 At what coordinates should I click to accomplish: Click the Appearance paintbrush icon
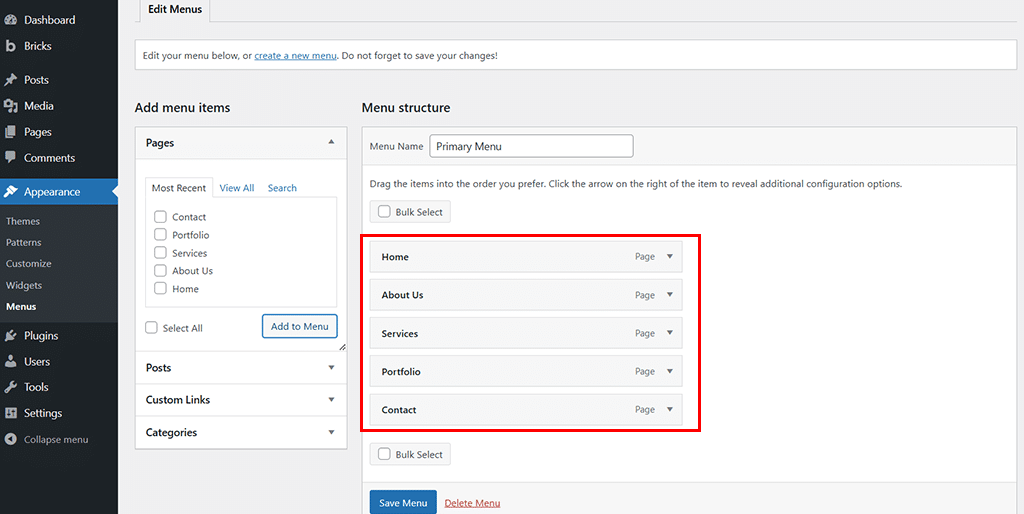[x=10, y=192]
